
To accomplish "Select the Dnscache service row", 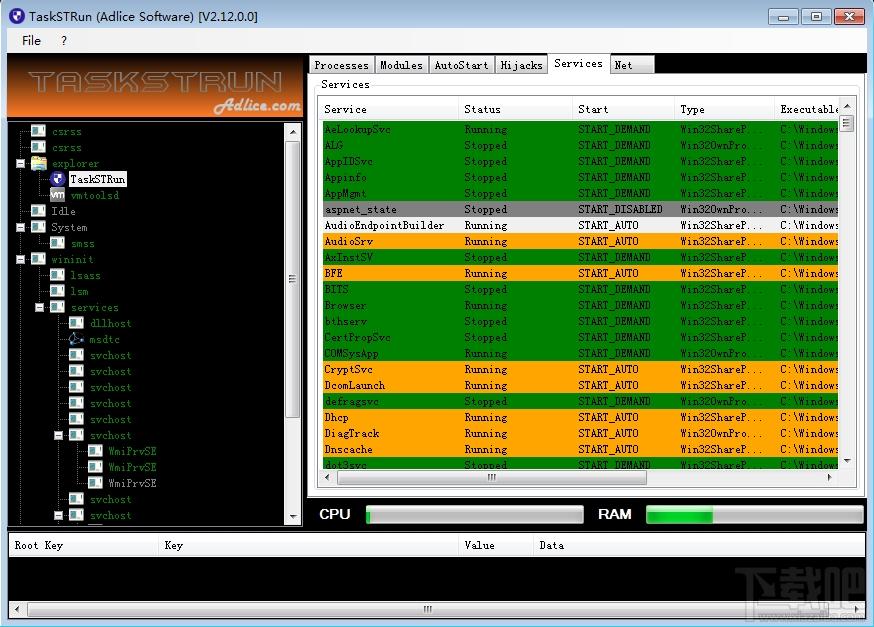I will click(x=580, y=449).
